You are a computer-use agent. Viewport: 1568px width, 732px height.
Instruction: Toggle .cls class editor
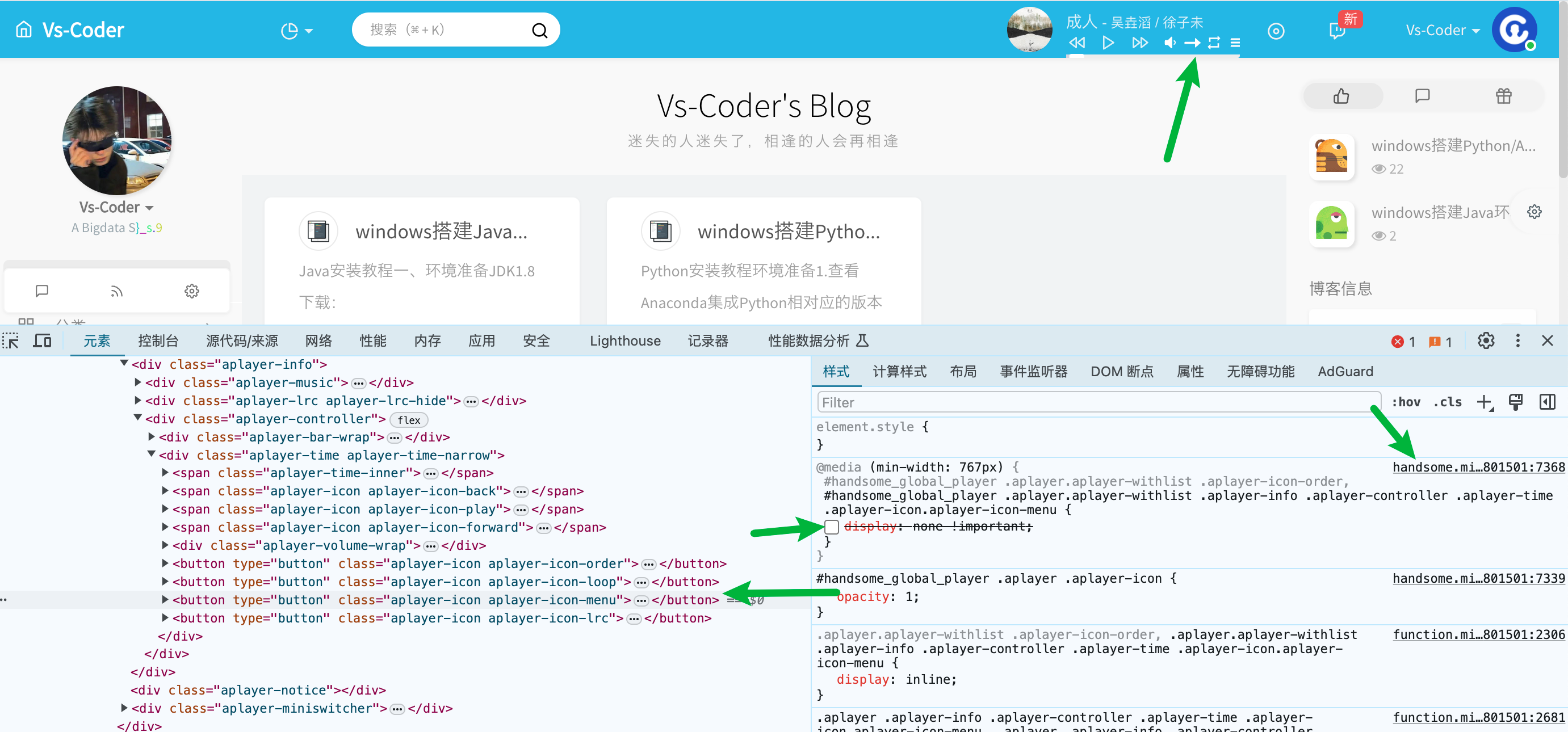1448,402
